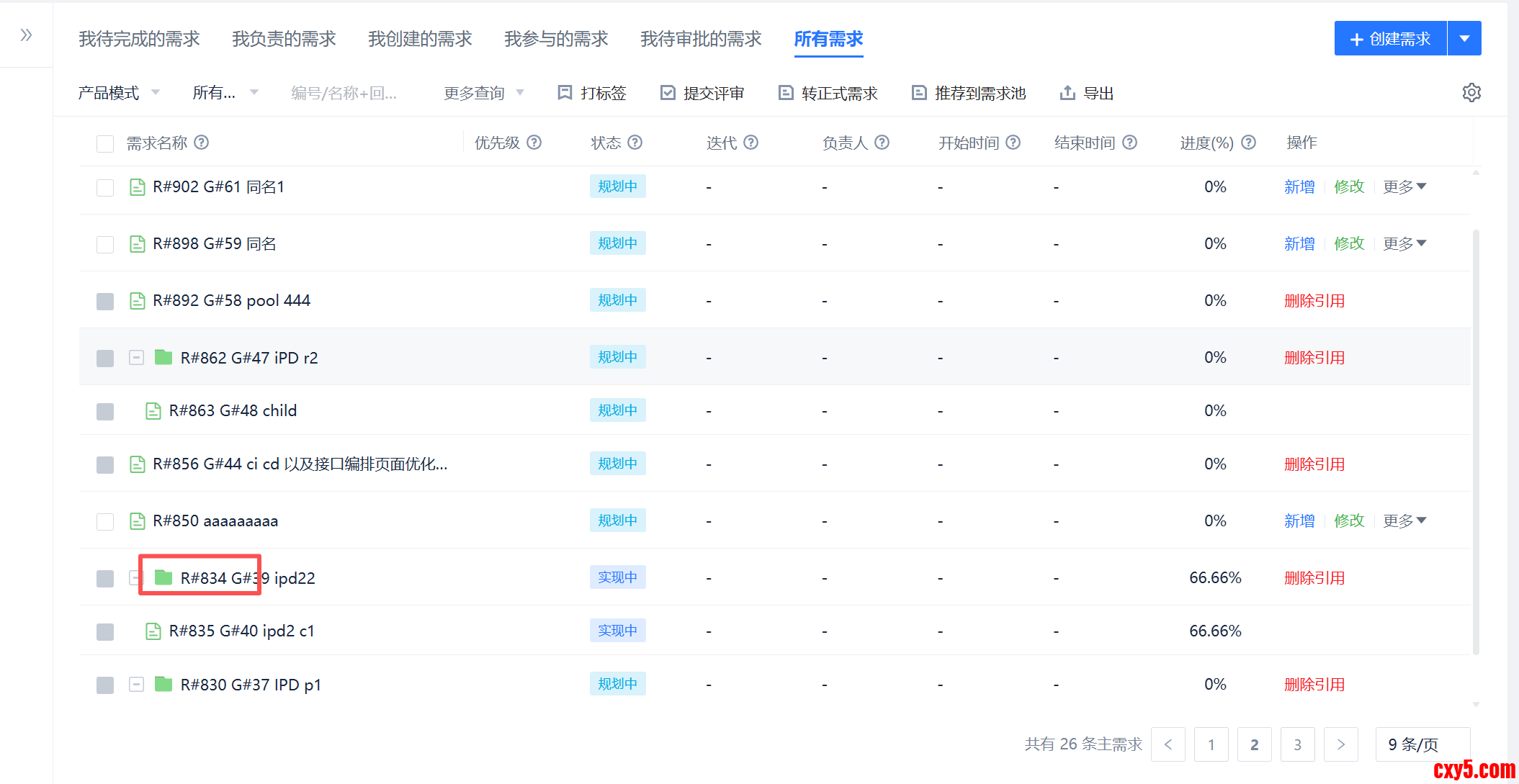Open 更多 menu for R#898 row
The image size is (1519, 784).
(x=1404, y=244)
